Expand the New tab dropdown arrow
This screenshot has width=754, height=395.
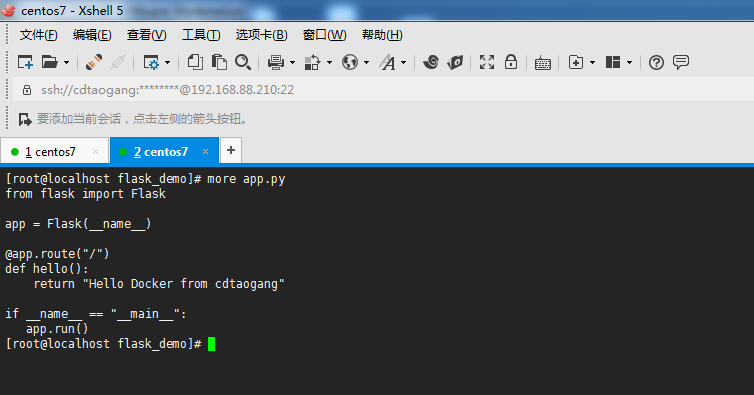(592, 63)
